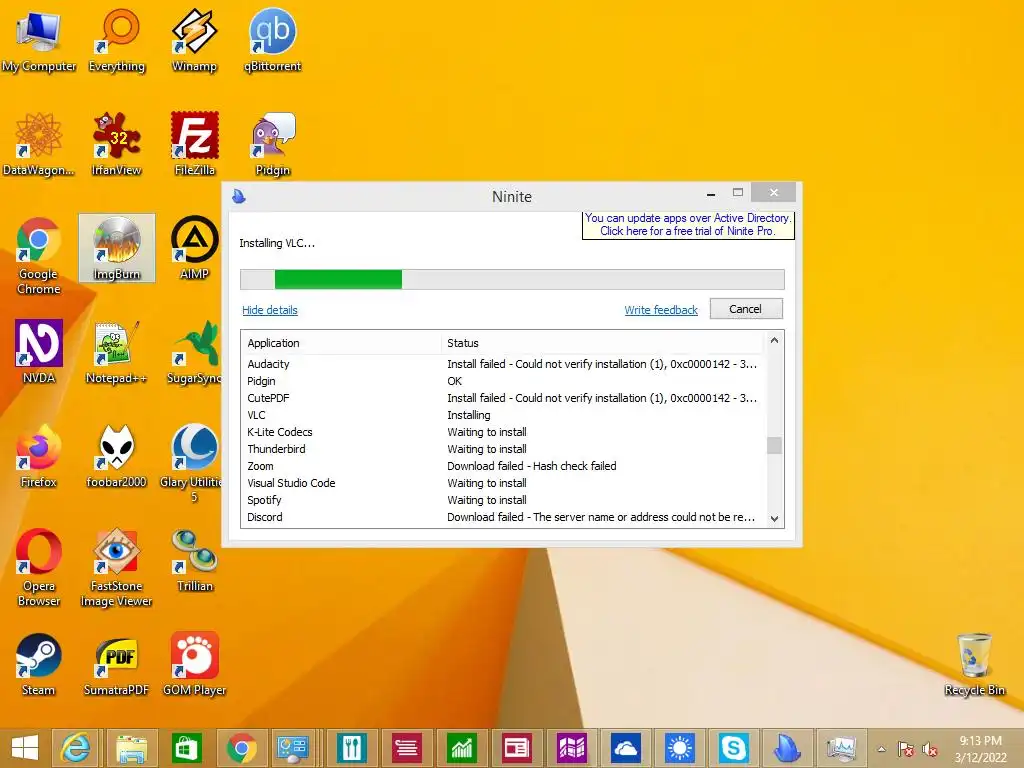Screen dimensions: 1024x768
Task: Minimize the Ninite window
Action: pos(711,194)
